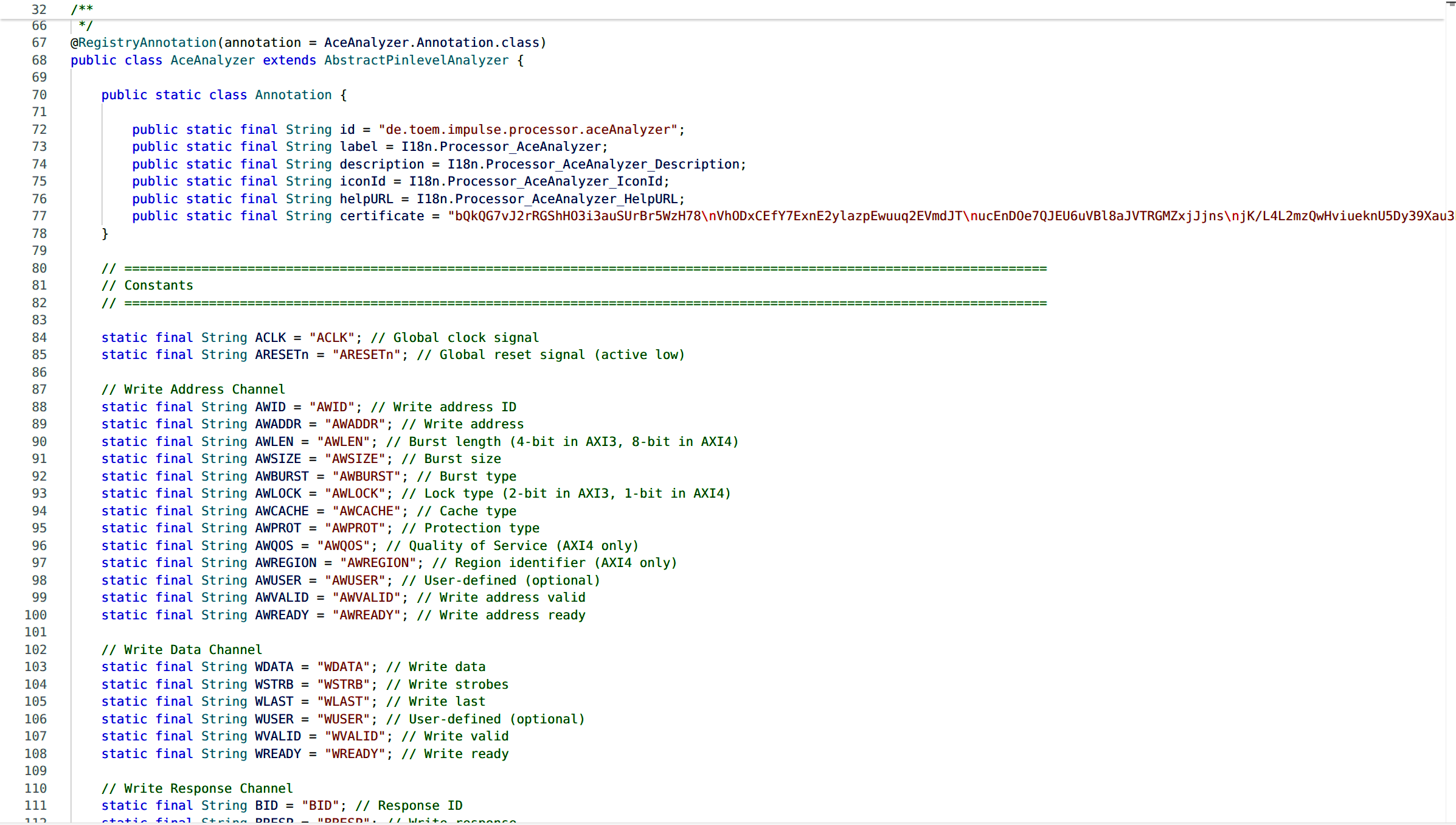Image resolution: width=1456 pixels, height=825 pixels.
Task: Click the "de.toem.impulse.processor.aceAnalyzer" id string
Action: click(528, 130)
